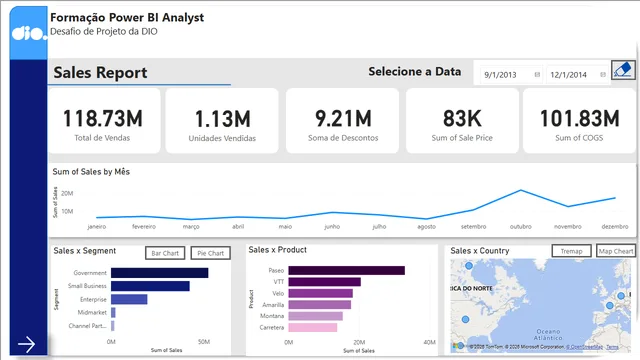The width and height of the screenshot is (640, 360).
Task: Open the calendar picker for start date
Action: click(x=537, y=75)
